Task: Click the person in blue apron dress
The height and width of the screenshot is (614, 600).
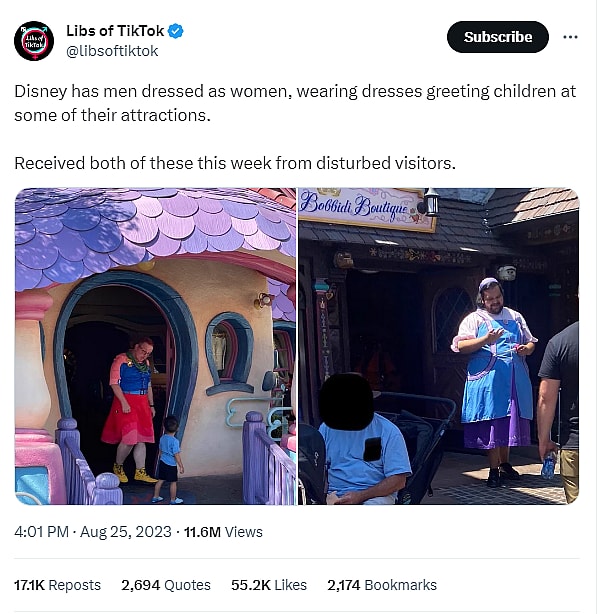Action: point(495,380)
